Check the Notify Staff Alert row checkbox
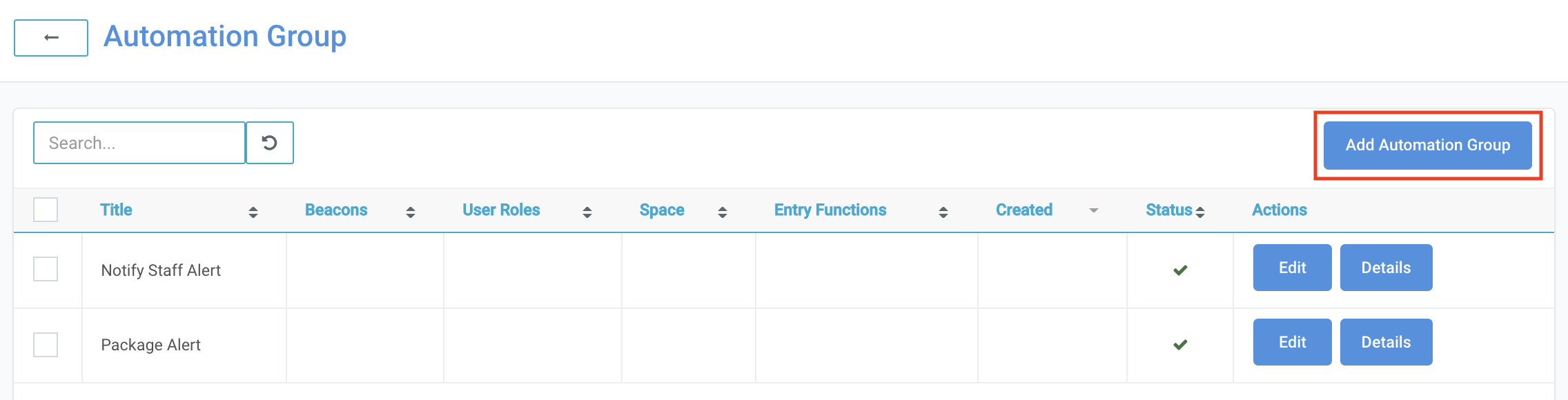The height and width of the screenshot is (400, 1568). (46, 269)
